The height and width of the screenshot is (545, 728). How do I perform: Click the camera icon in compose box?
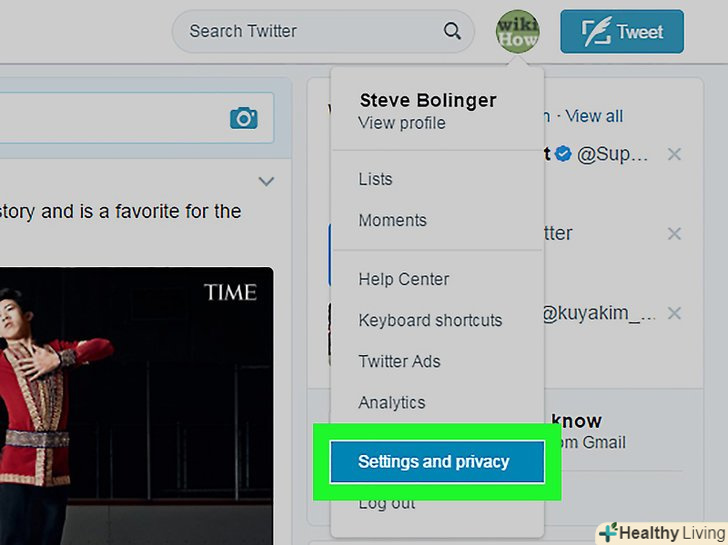pyautogui.click(x=243, y=119)
